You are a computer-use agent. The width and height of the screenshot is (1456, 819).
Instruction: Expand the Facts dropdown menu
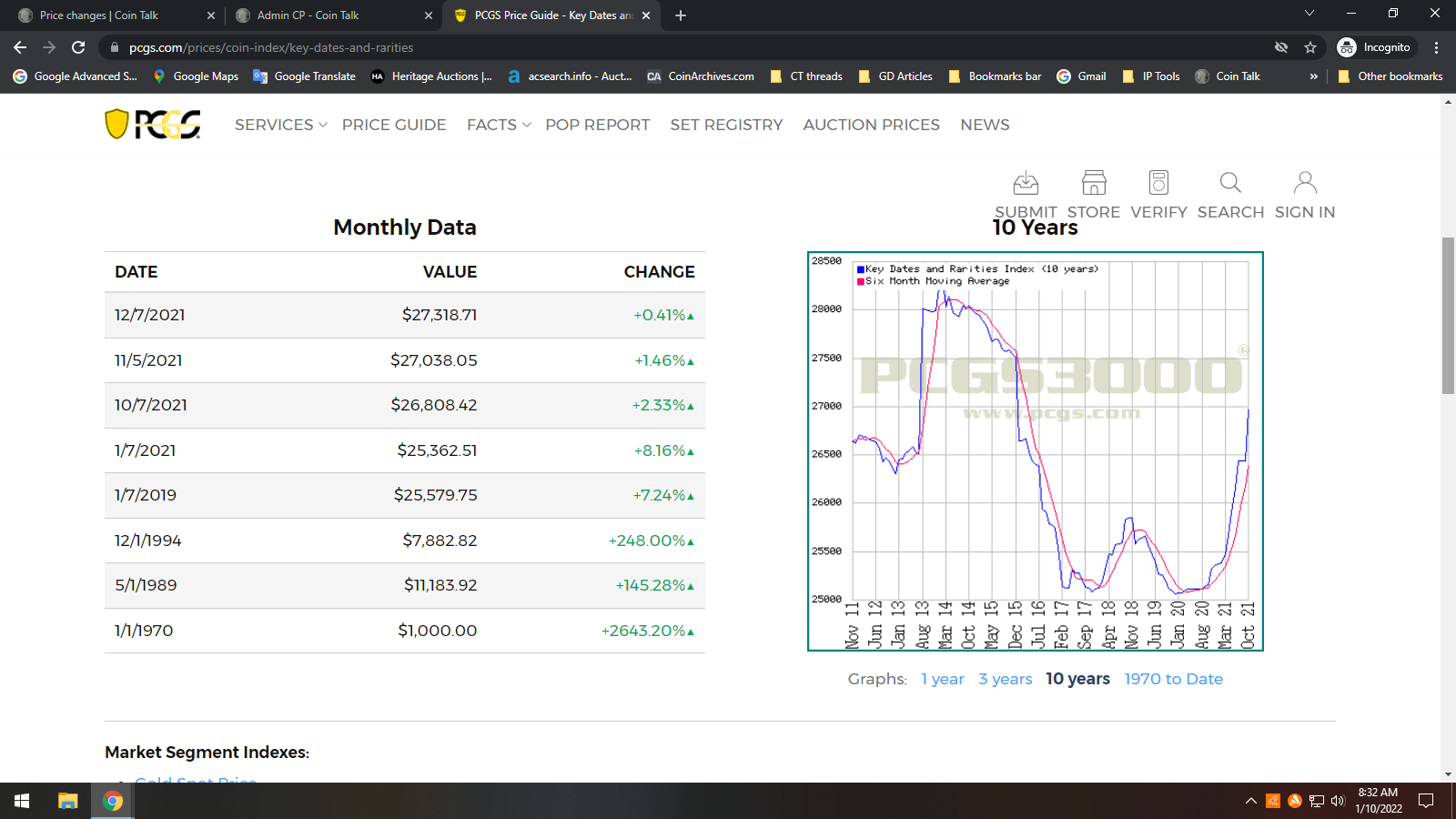[498, 125]
